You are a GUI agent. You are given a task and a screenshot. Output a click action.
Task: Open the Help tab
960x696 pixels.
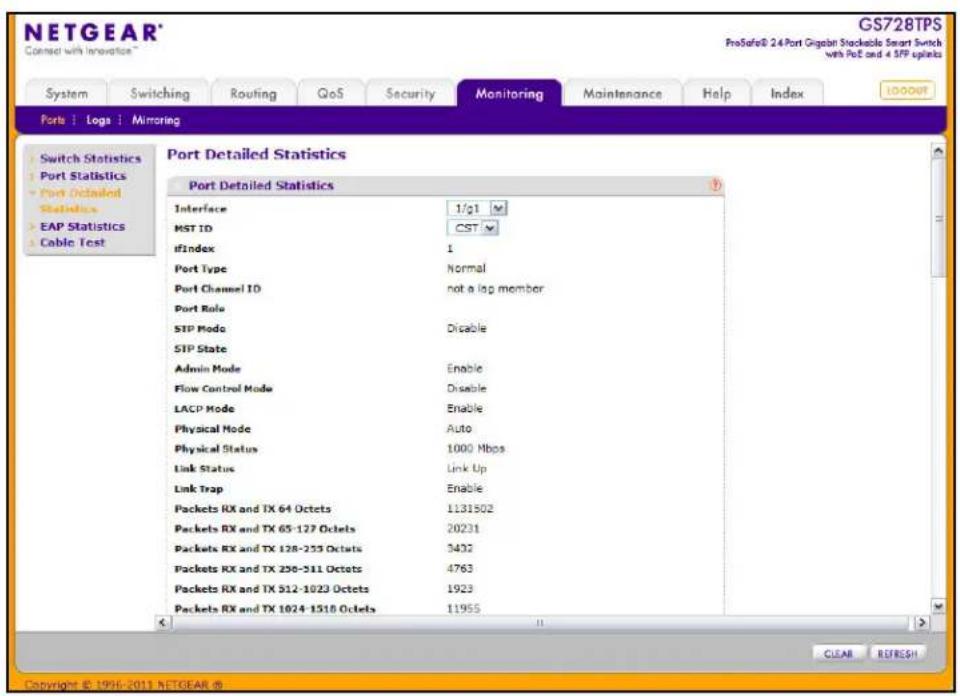(x=716, y=94)
